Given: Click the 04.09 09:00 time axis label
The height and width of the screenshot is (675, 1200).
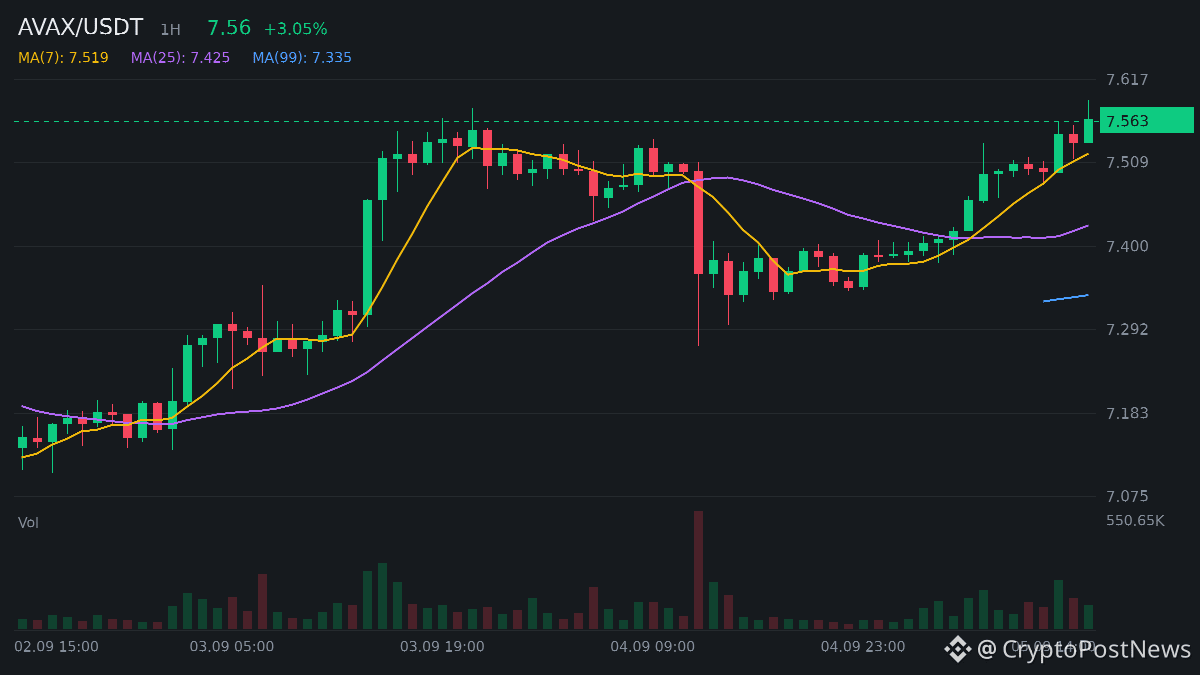Looking at the screenshot, I should 652,647.
